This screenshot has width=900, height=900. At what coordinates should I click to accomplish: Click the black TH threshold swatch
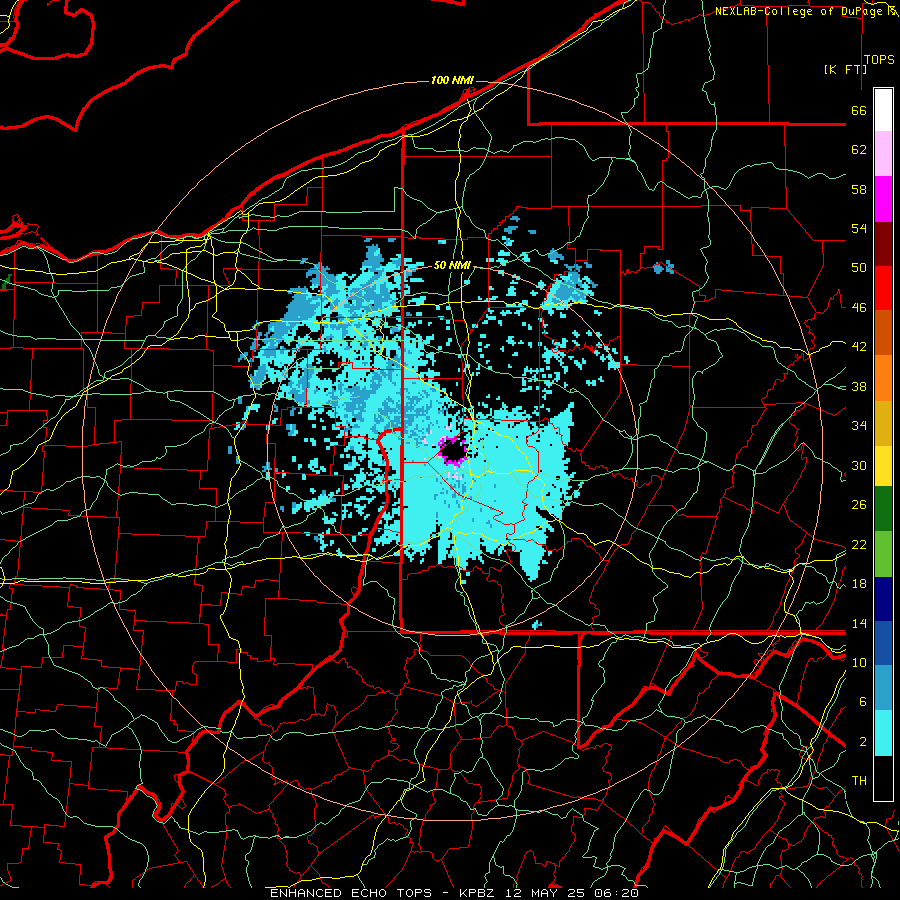(883, 778)
